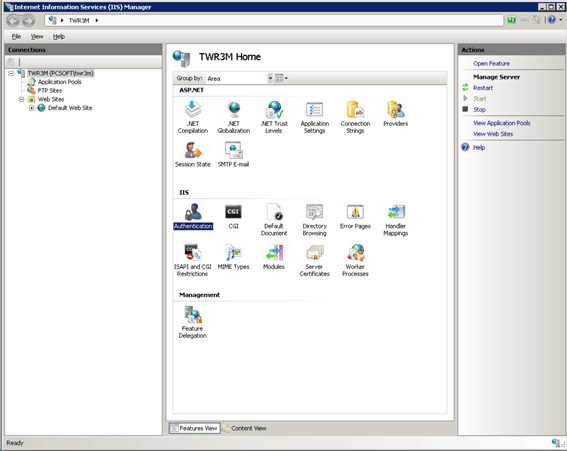
Task: Open Error Pages feature
Action: tap(355, 216)
